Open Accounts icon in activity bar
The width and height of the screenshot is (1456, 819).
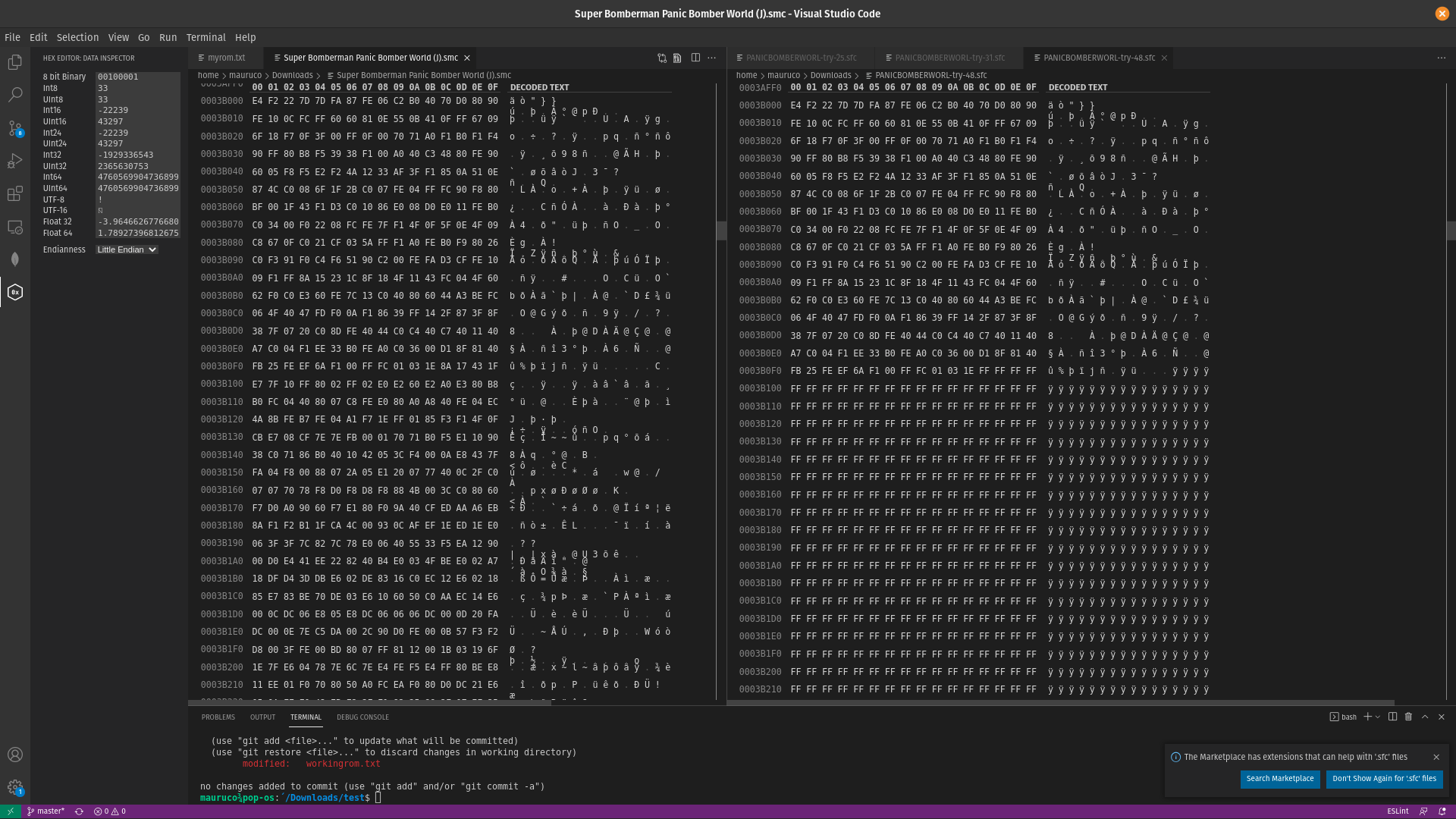click(x=15, y=755)
